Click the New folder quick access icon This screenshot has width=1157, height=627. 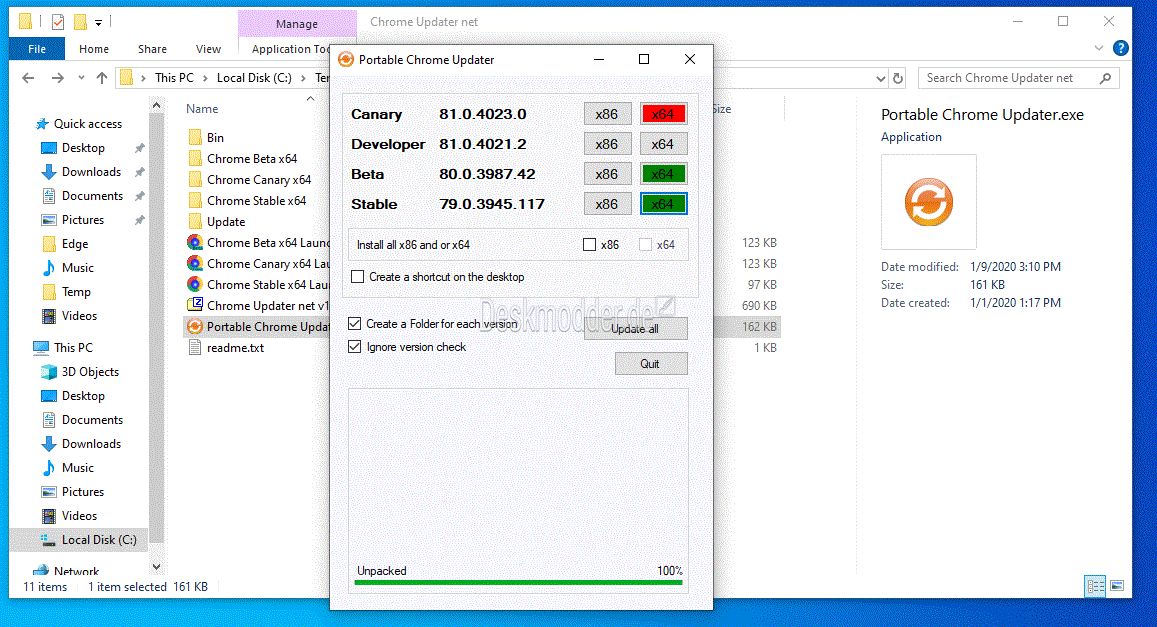(80, 22)
